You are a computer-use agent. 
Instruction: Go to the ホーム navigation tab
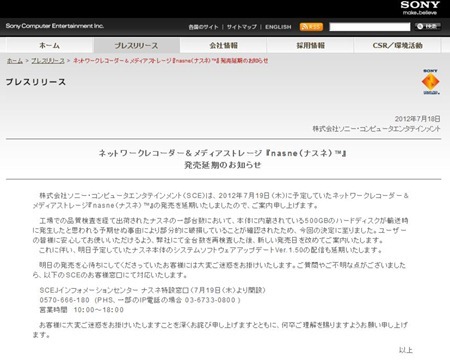point(50,45)
